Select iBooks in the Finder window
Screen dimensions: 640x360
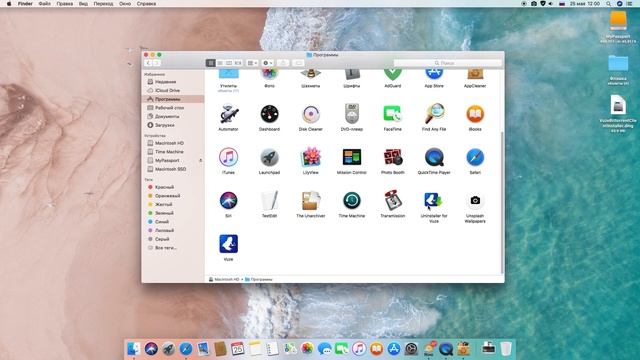click(475, 114)
